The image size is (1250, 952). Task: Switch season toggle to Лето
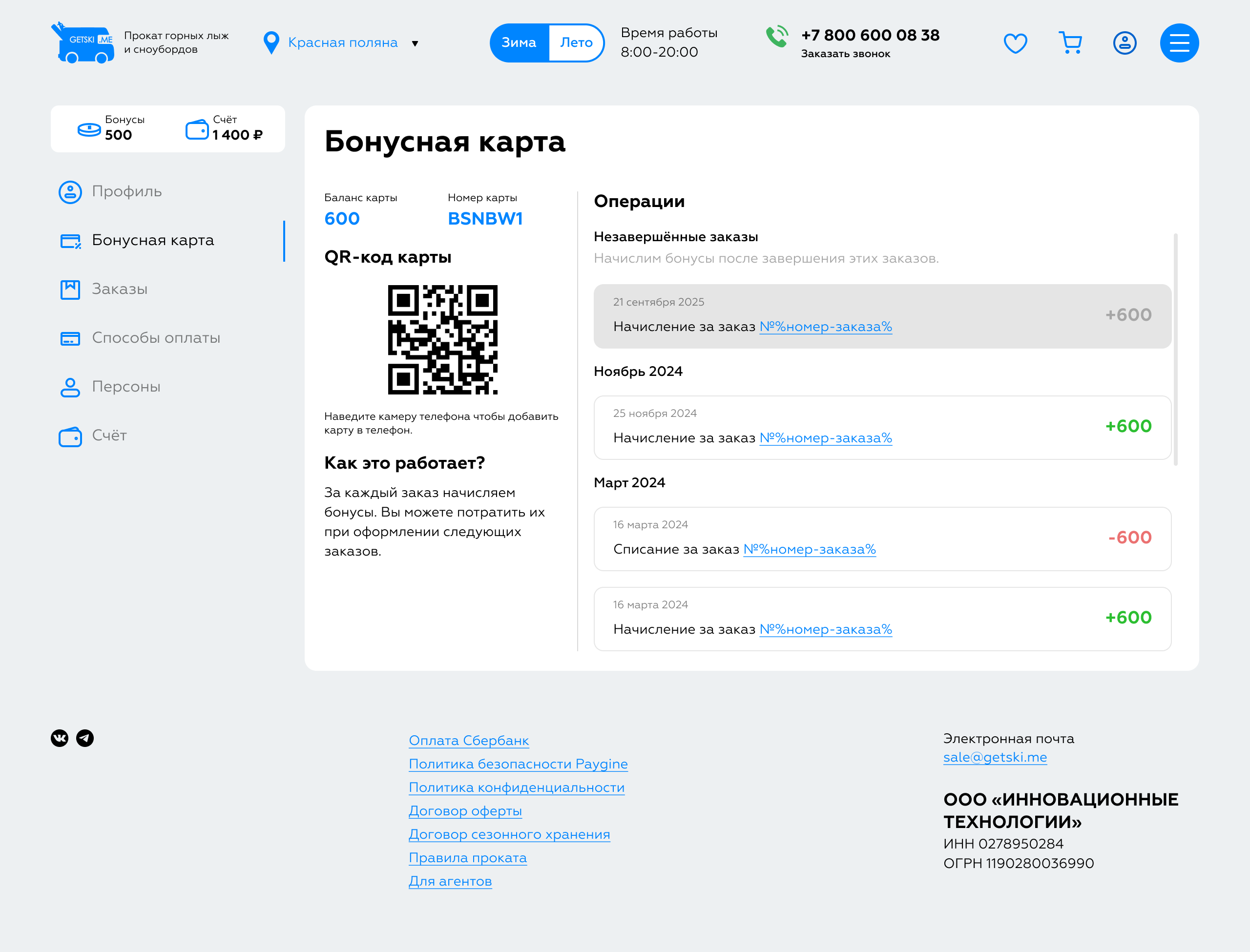pyautogui.click(x=576, y=42)
